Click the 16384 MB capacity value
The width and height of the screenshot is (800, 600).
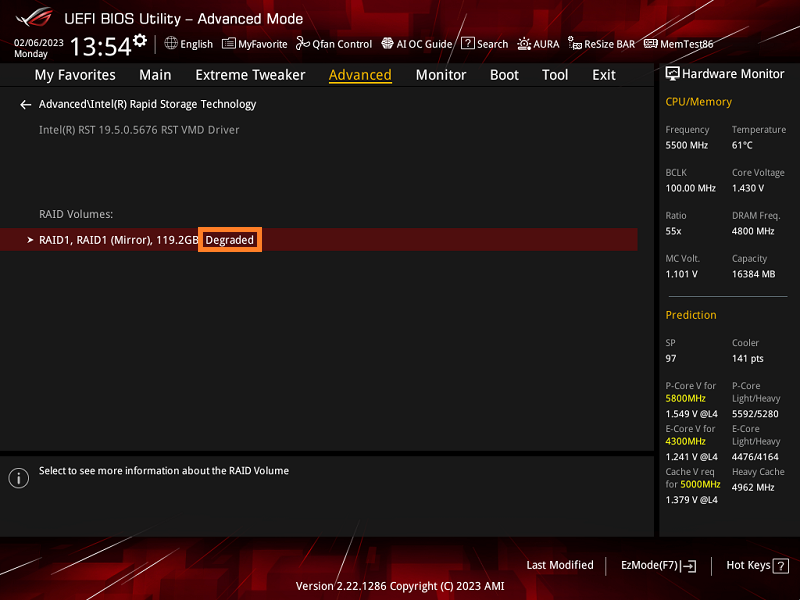coord(754,274)
